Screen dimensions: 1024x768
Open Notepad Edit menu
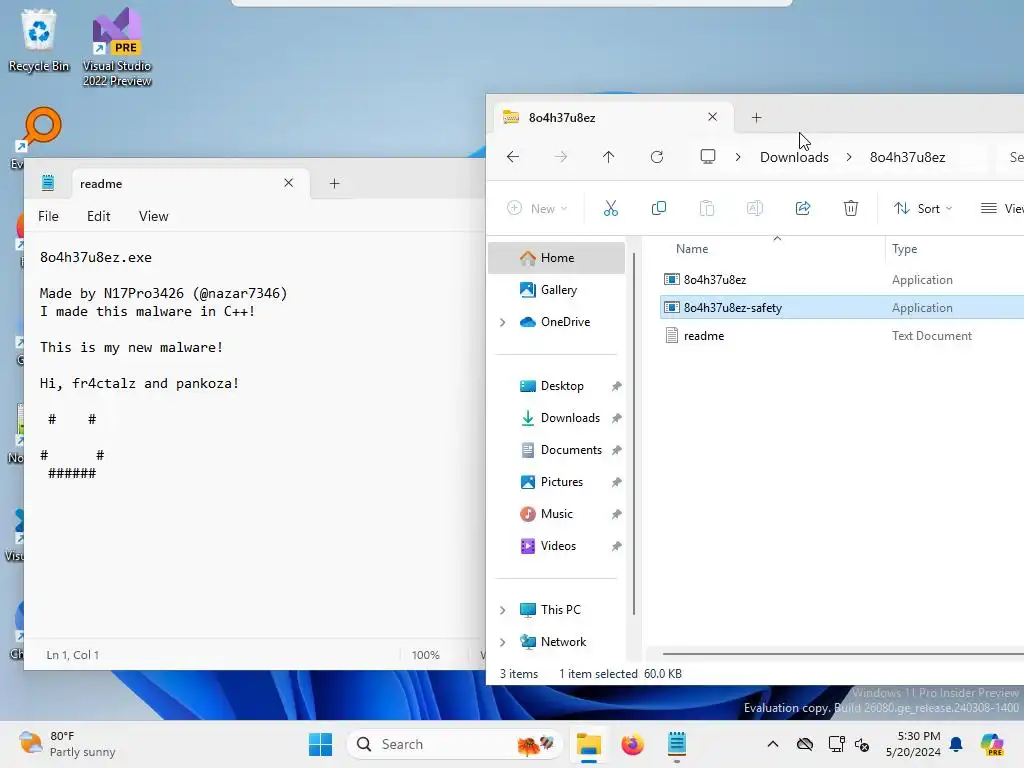tap(99, 216)
